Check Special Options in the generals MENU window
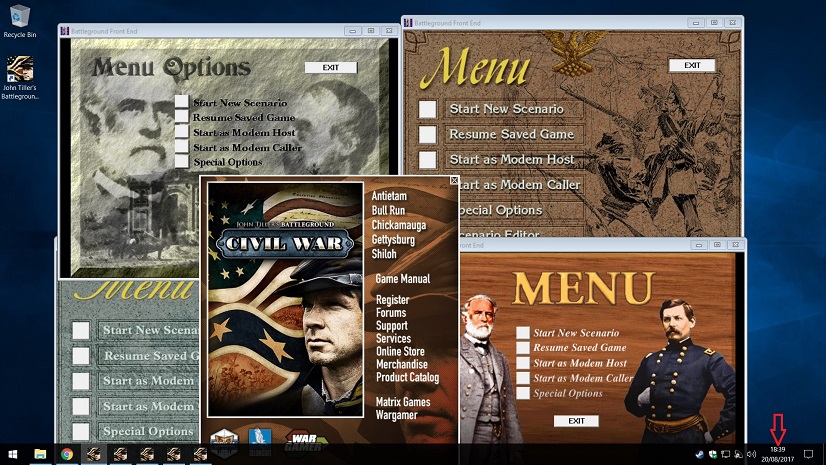 pos(523,393)
